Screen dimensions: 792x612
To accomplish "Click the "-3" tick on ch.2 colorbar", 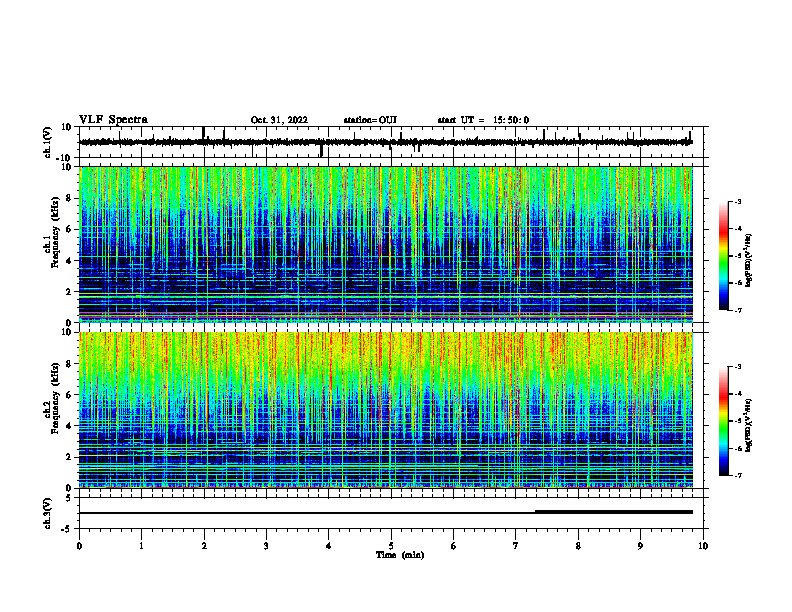I will [738, 367].
